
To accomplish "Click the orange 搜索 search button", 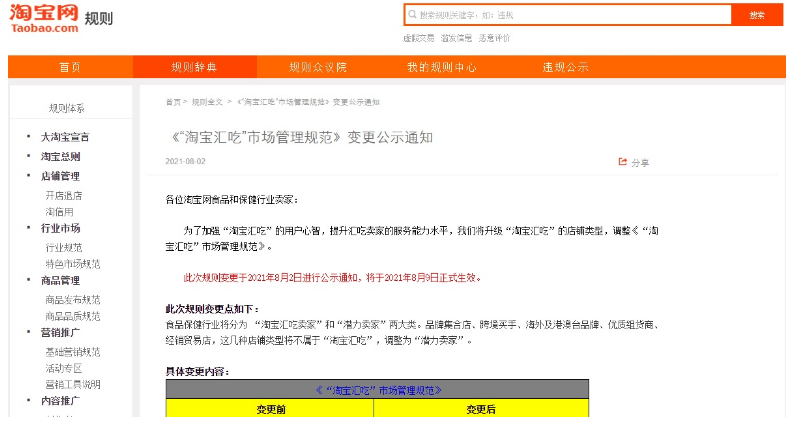I will [757, 15].
